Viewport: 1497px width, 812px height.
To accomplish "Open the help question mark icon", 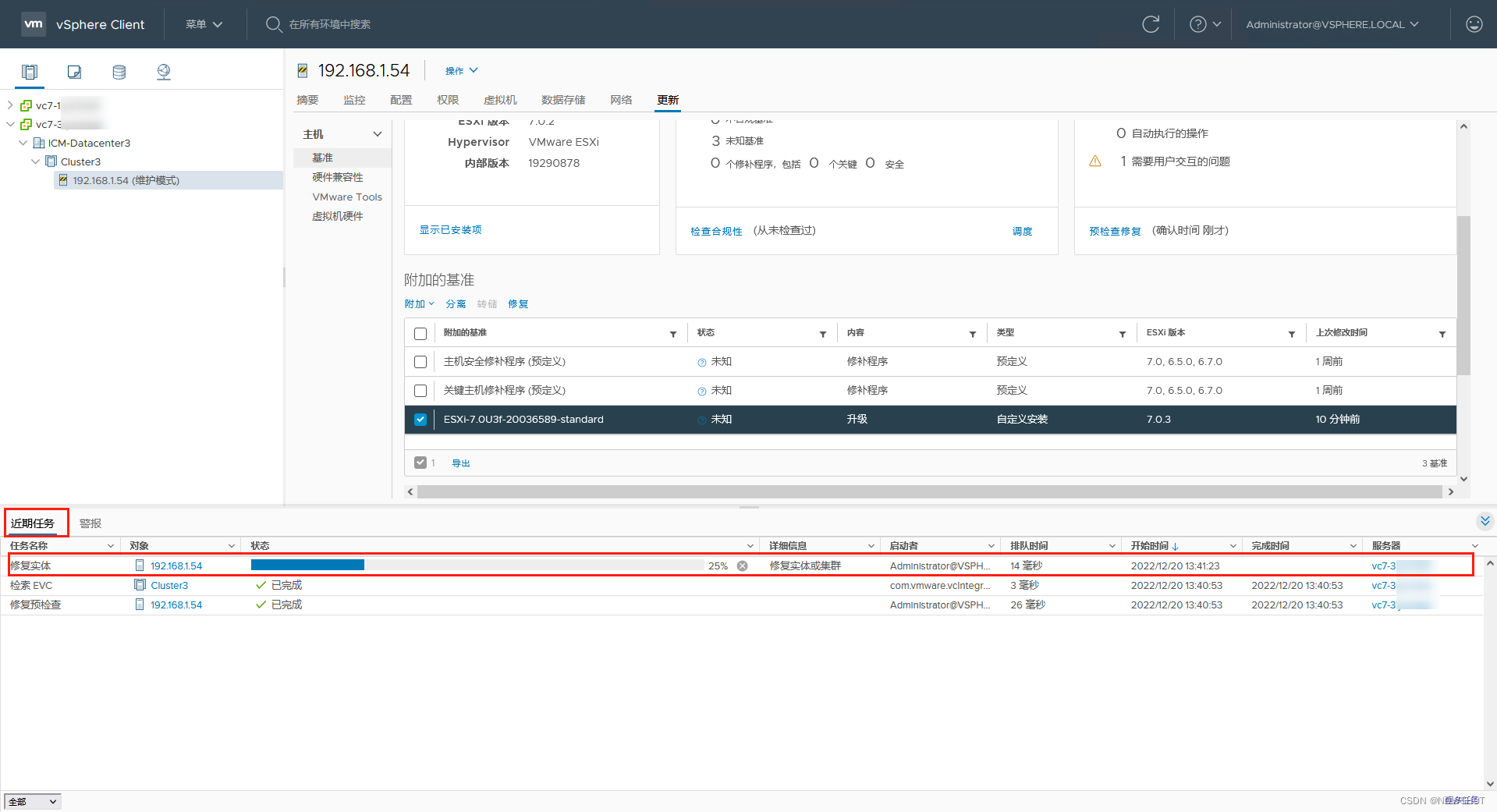I will [1197, 24].
